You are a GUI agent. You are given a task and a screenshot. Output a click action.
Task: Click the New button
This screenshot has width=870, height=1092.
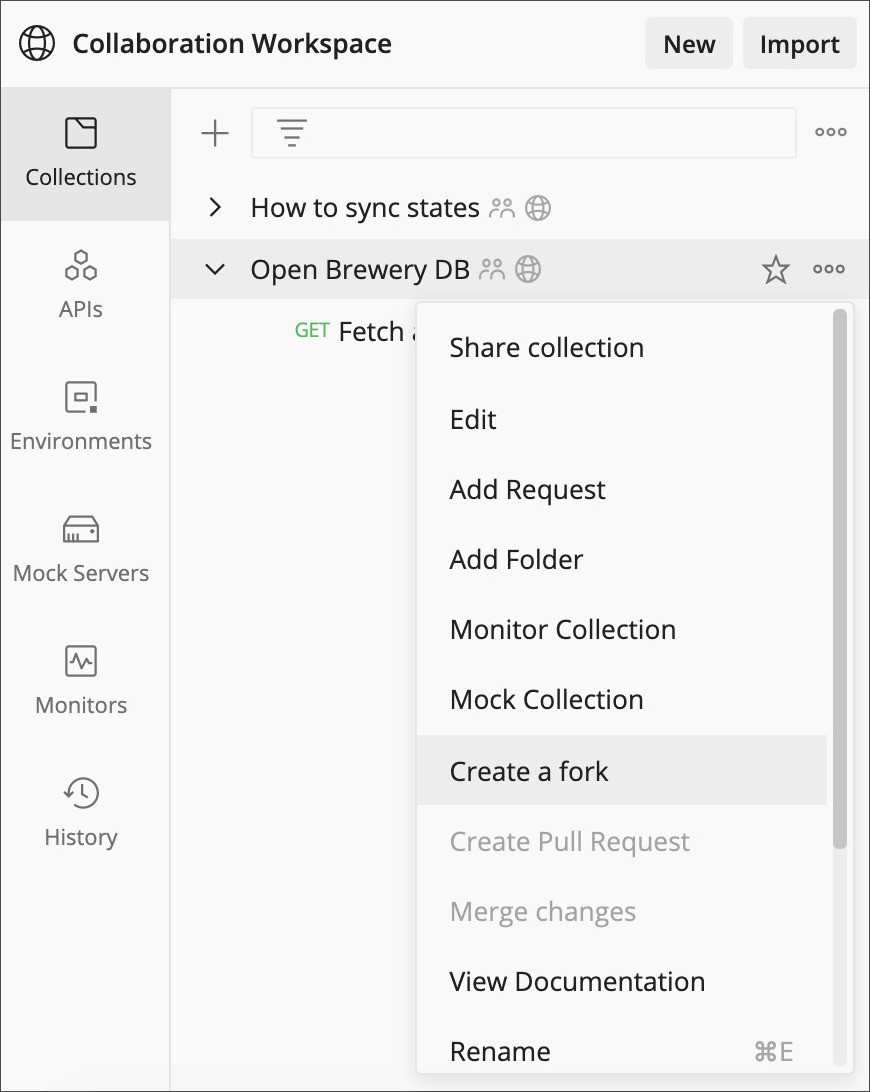point(689,43)
